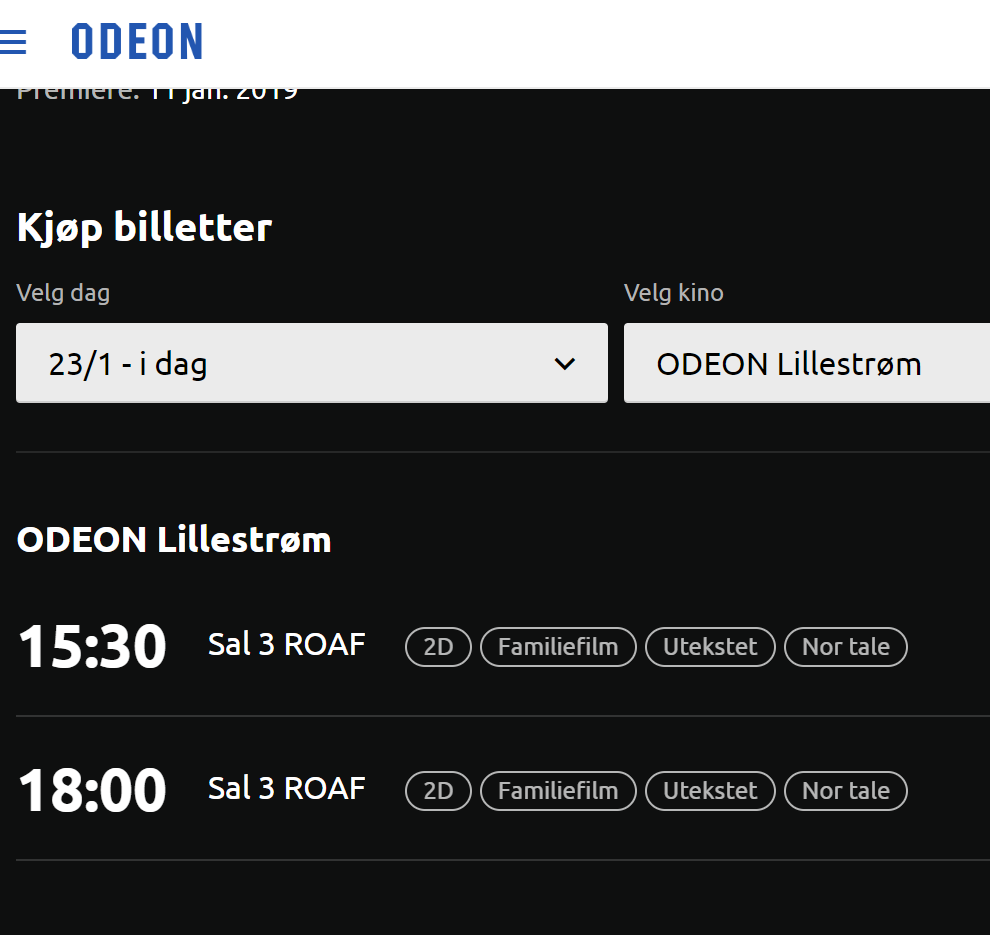Open the hamburger navigation menu

13,42
